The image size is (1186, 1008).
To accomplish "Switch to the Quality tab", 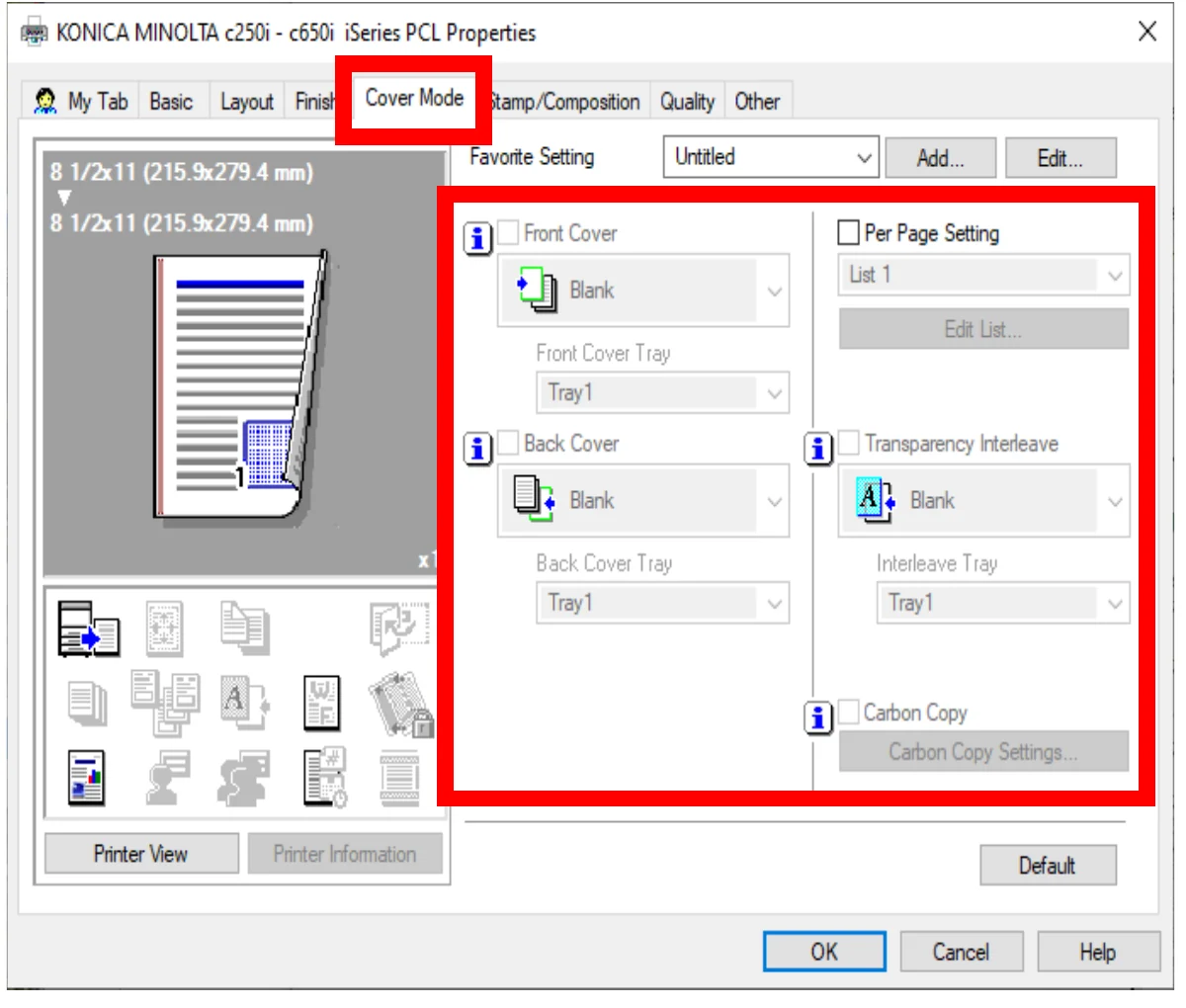I will [687, 102].
